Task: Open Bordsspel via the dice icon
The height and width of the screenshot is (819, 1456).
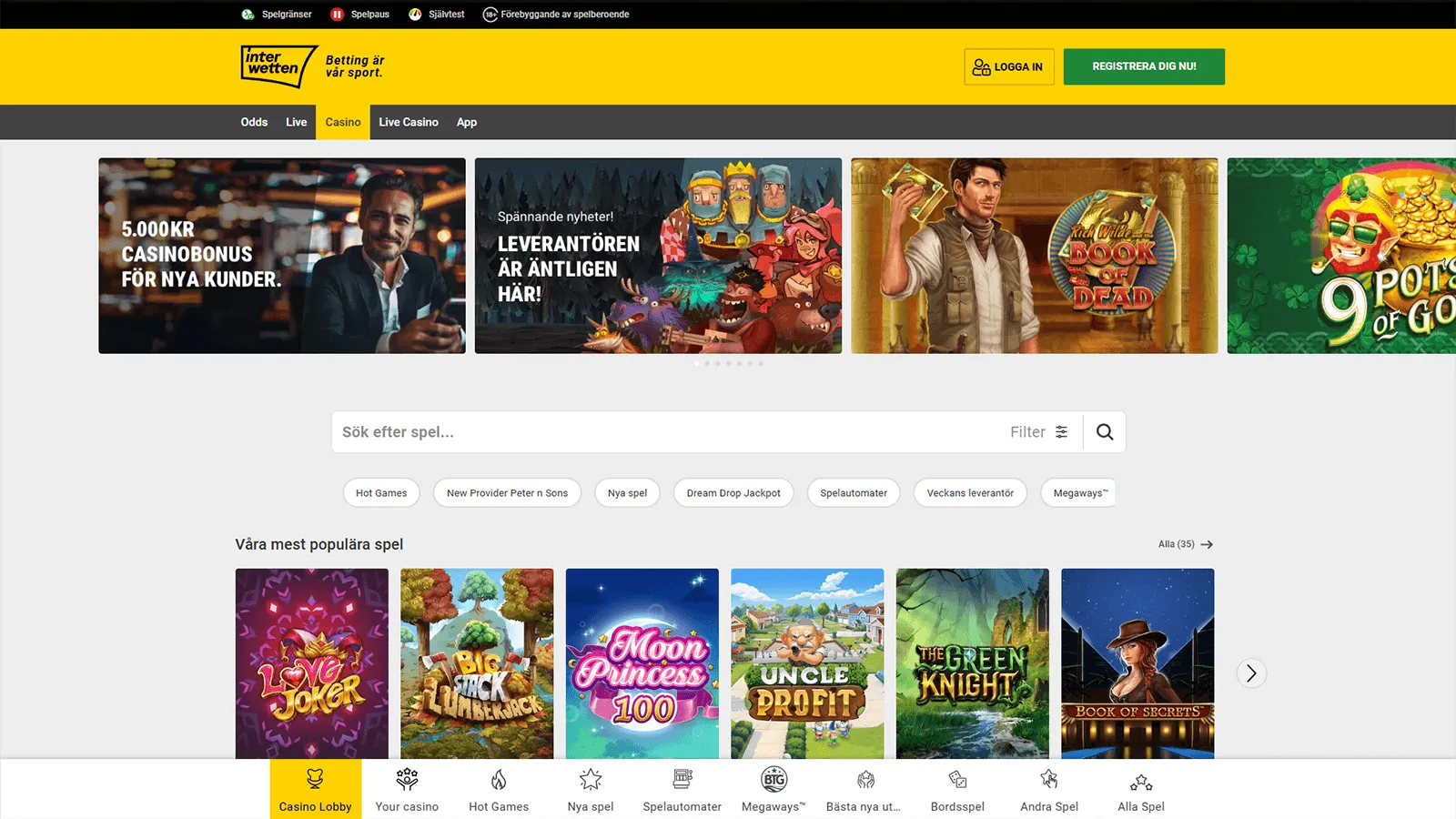Action: pyautogui.click(x=956, y=778)
